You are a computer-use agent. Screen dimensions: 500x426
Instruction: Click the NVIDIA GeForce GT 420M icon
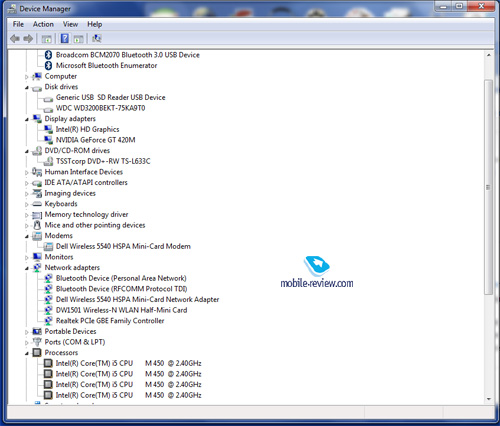[48, 140]
